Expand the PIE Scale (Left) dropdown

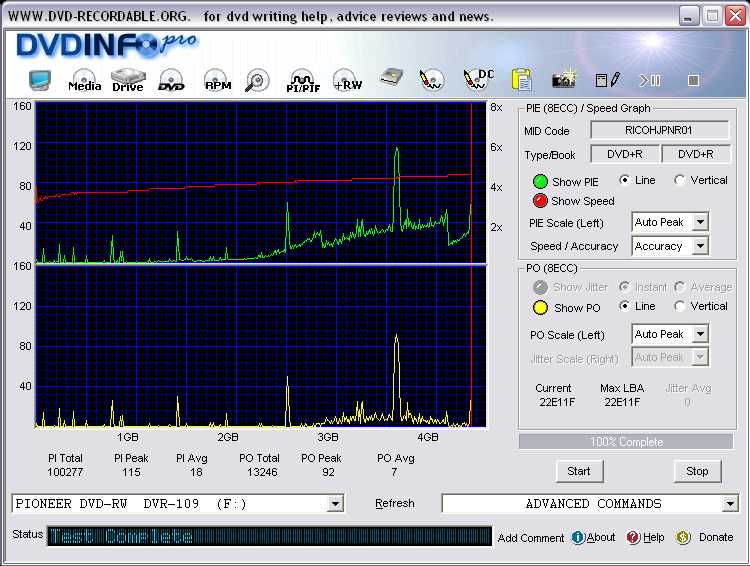[700, 222]
